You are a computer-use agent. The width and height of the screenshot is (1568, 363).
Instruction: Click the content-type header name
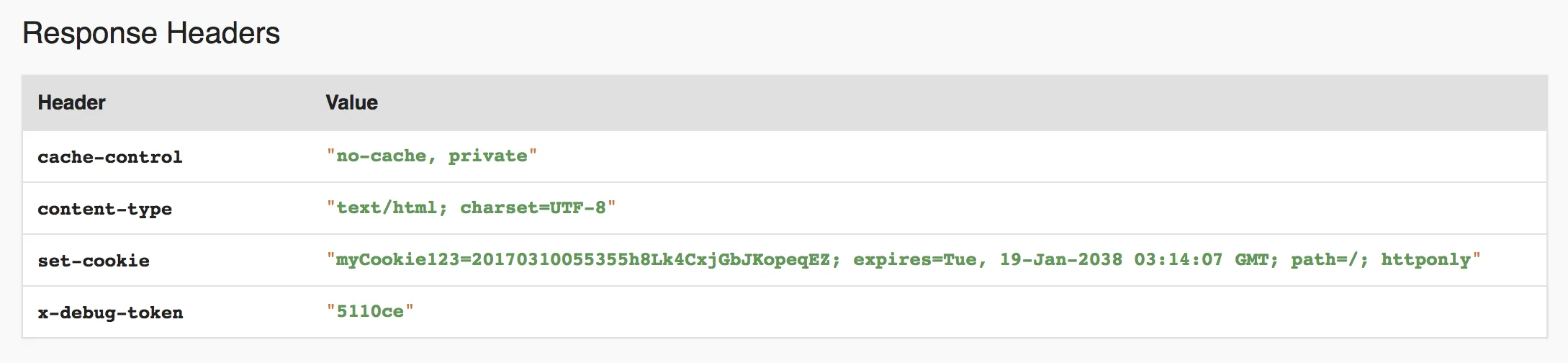[104, 209]
